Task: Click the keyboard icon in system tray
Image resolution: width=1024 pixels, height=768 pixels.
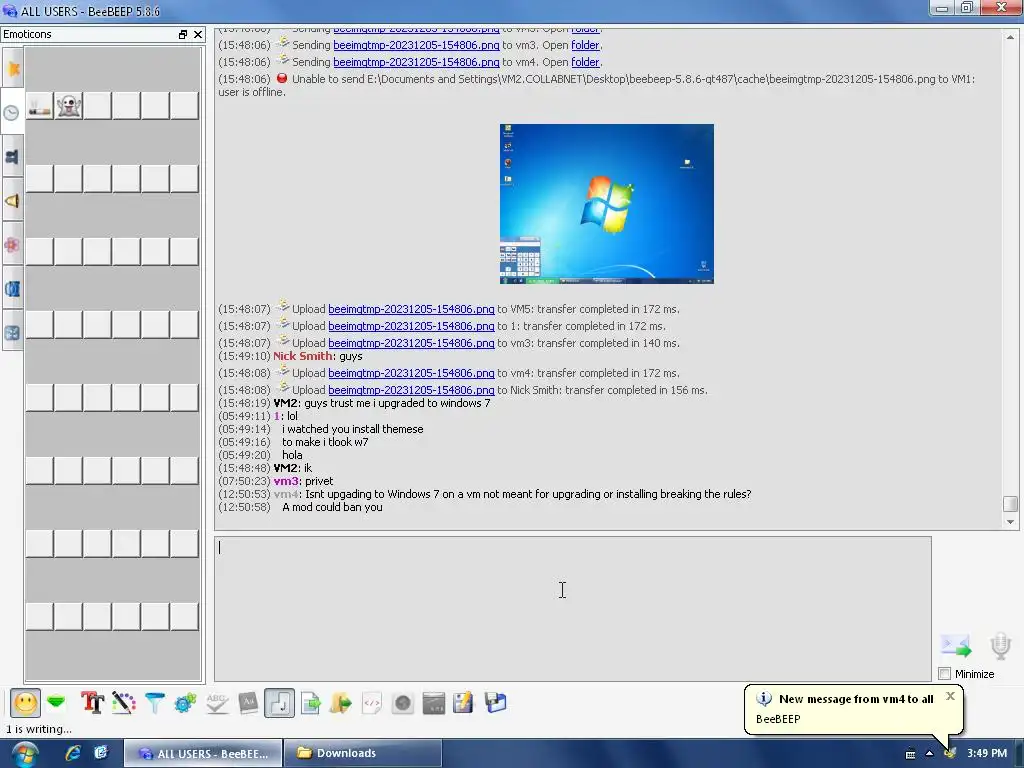Action: click(x=910, y=754)
